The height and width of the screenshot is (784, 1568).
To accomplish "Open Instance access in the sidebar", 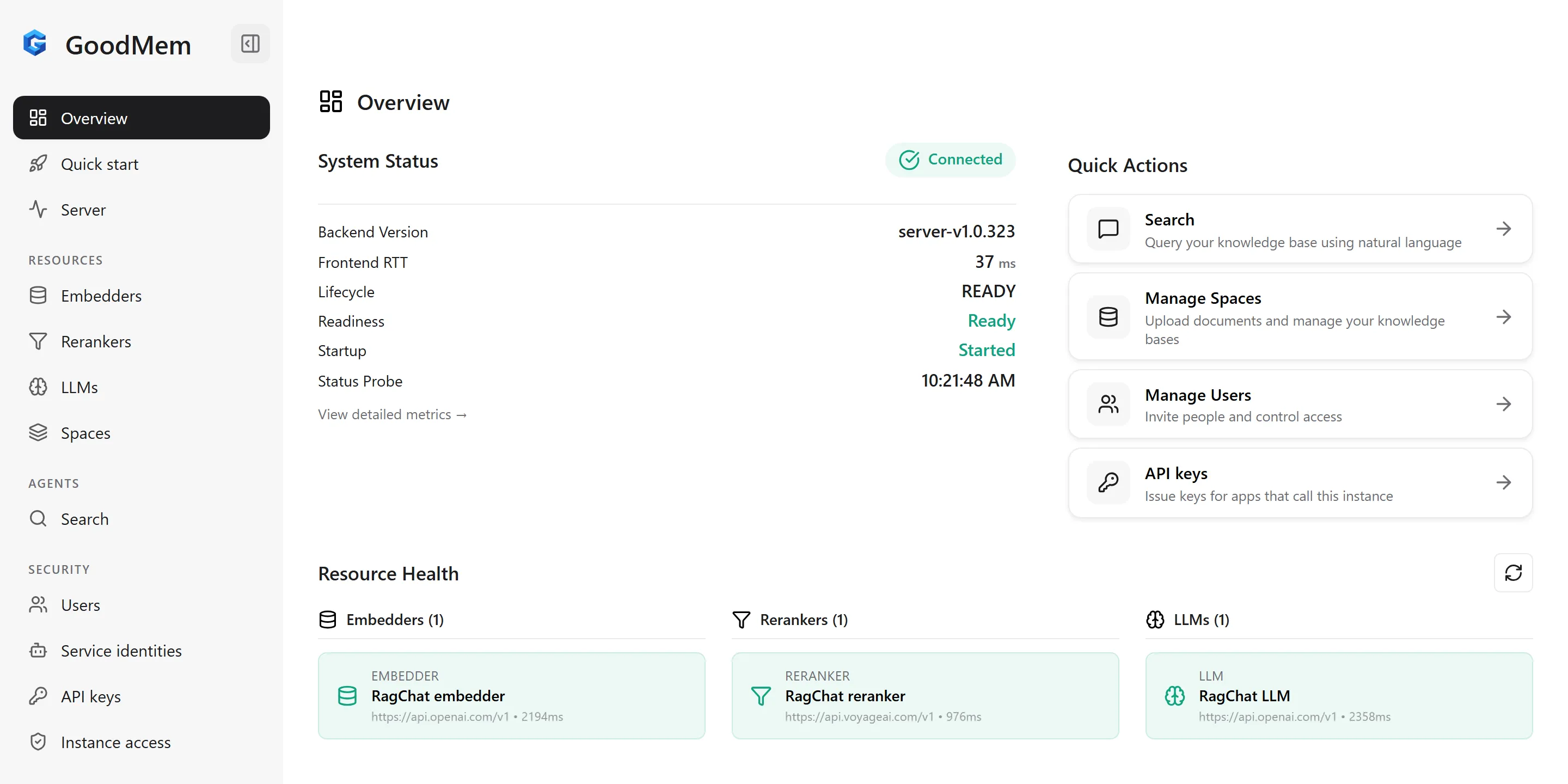I will 141,743.
